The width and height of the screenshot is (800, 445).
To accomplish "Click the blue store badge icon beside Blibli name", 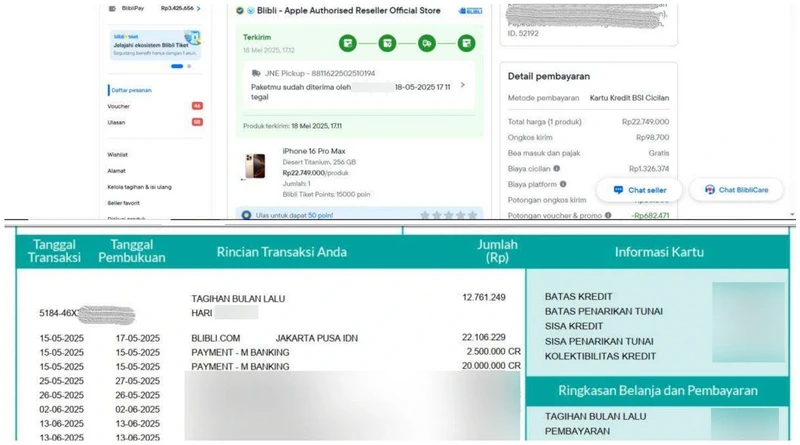I will [x=251, y=11].
